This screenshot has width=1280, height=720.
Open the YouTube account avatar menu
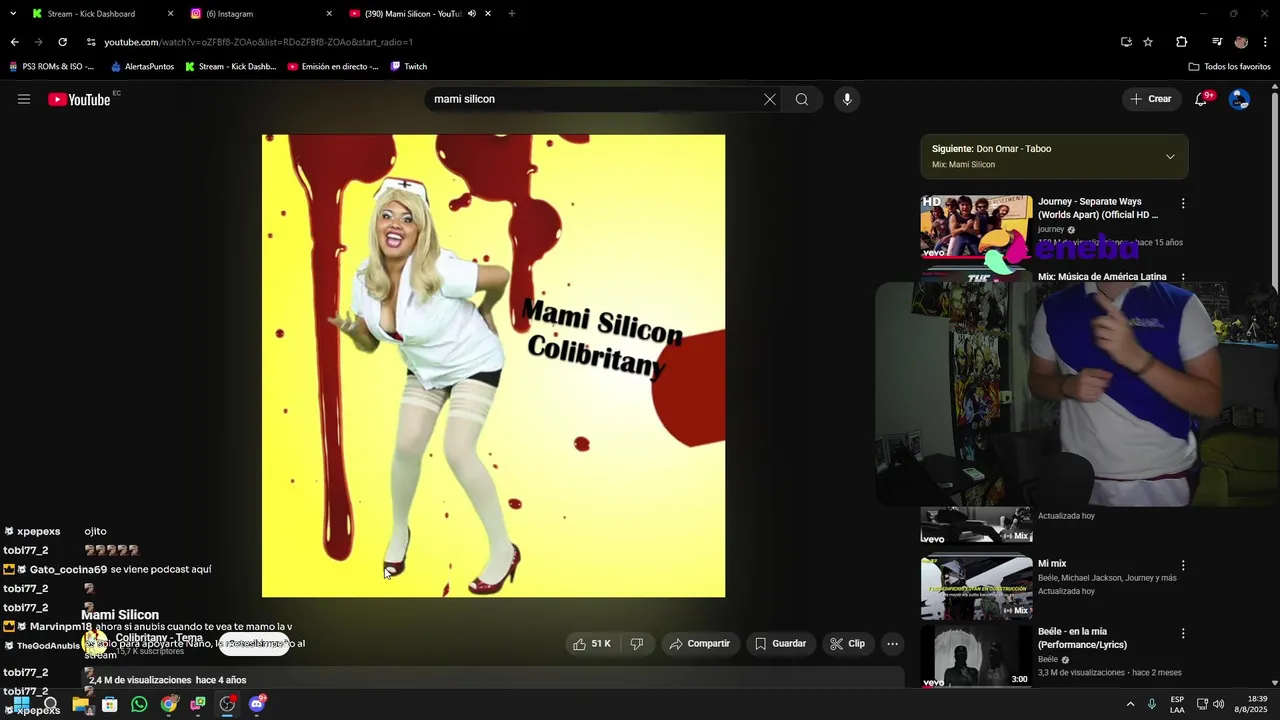click(x=1239, y=99)
